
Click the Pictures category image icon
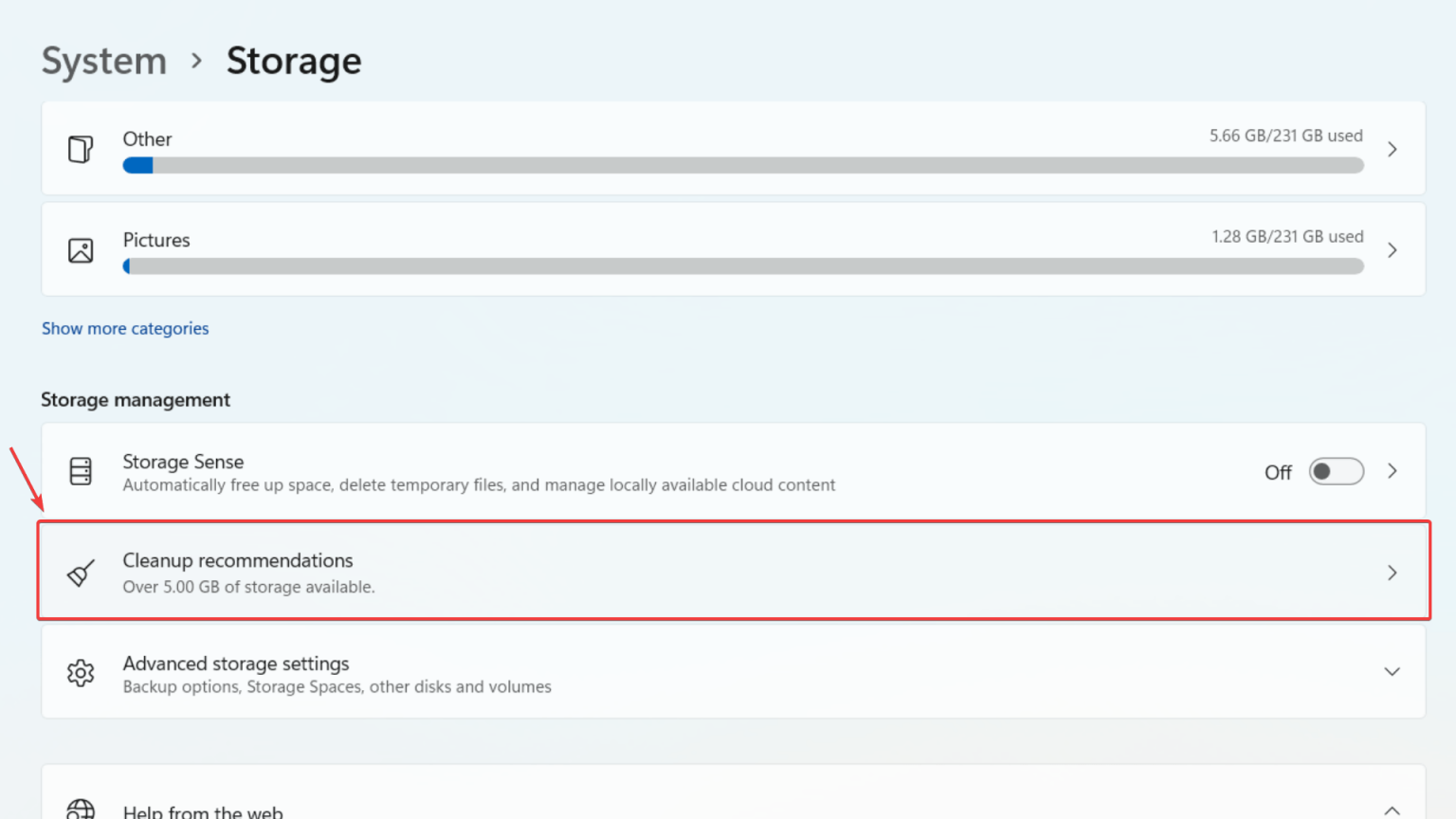81,250
